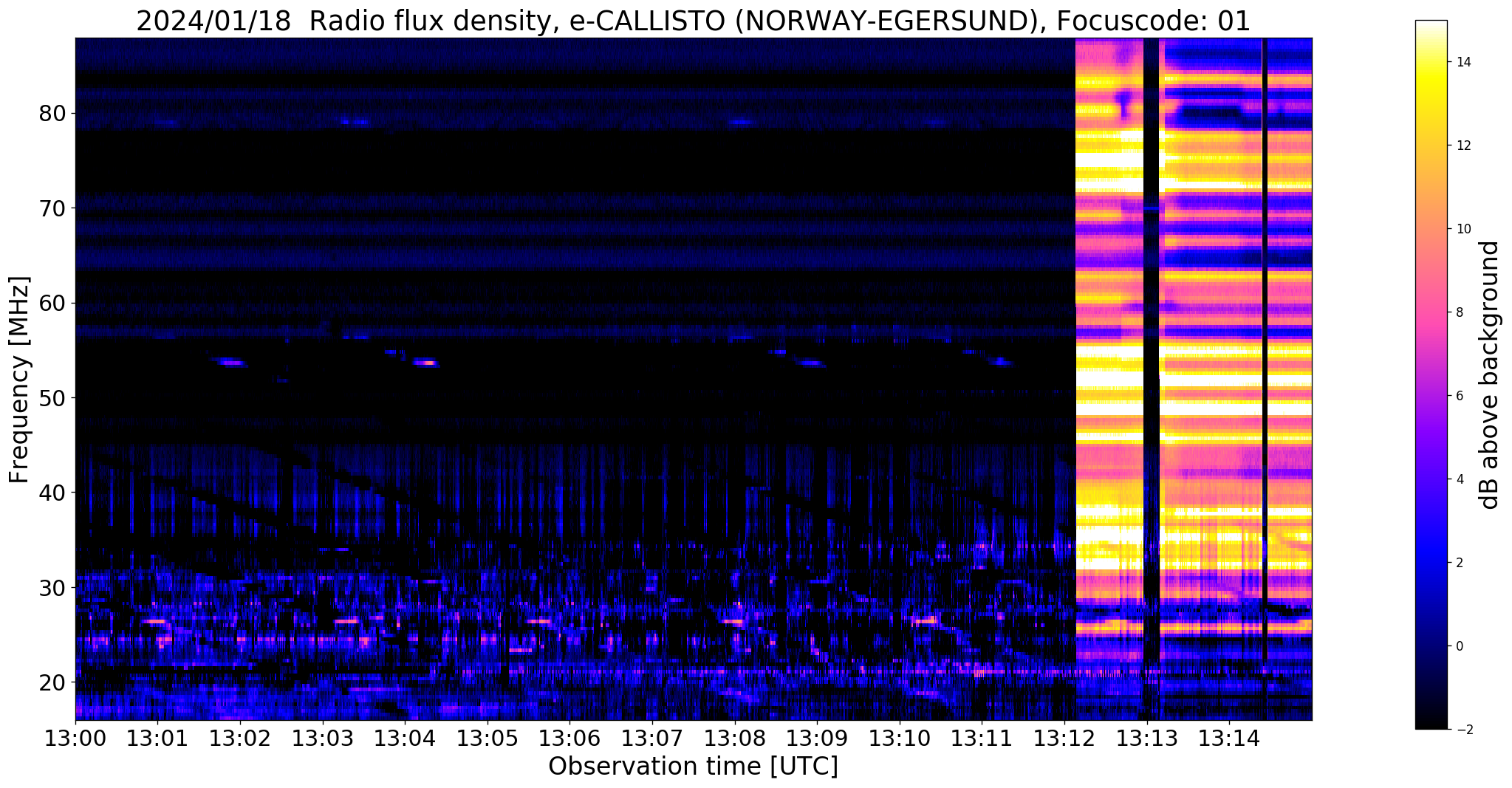This screenshot has width=1512, height=788.
Task: Click the thin dark stripe after 13:14
Action: tap(1265, 379)
